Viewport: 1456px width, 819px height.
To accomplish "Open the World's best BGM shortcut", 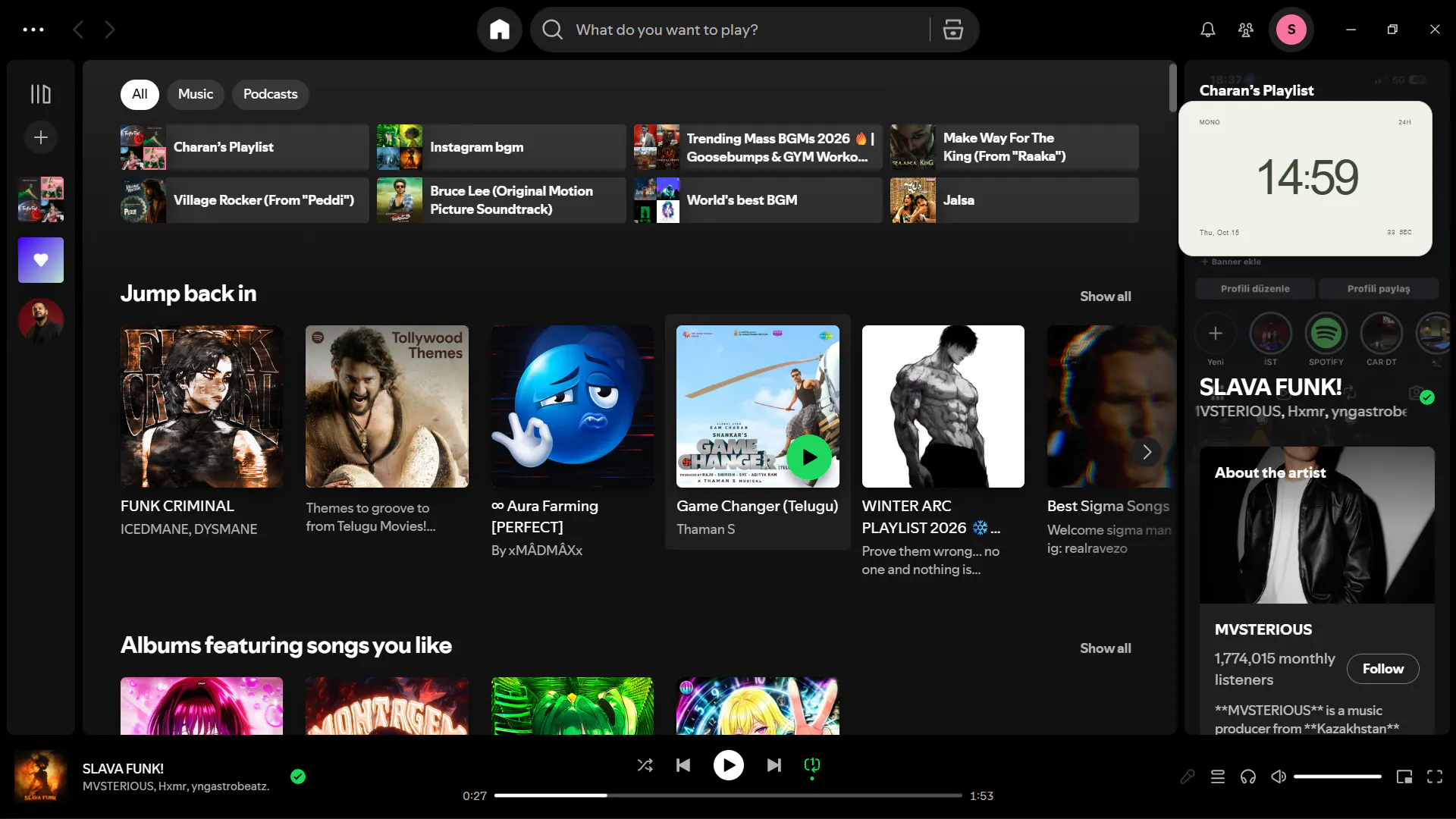I will 758,200.
